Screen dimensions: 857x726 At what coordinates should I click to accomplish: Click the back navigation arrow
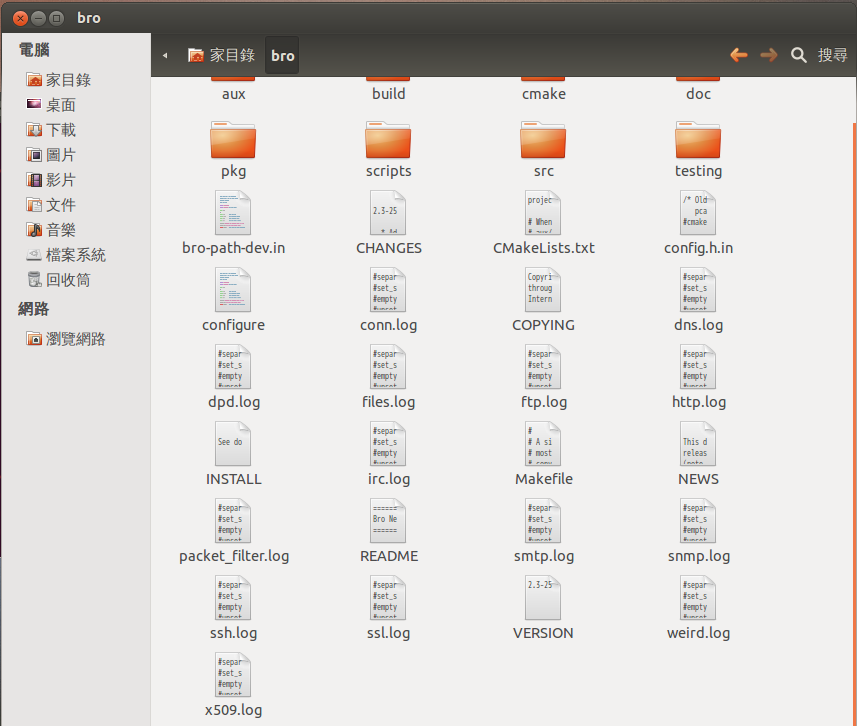click(x=738, y=55)
